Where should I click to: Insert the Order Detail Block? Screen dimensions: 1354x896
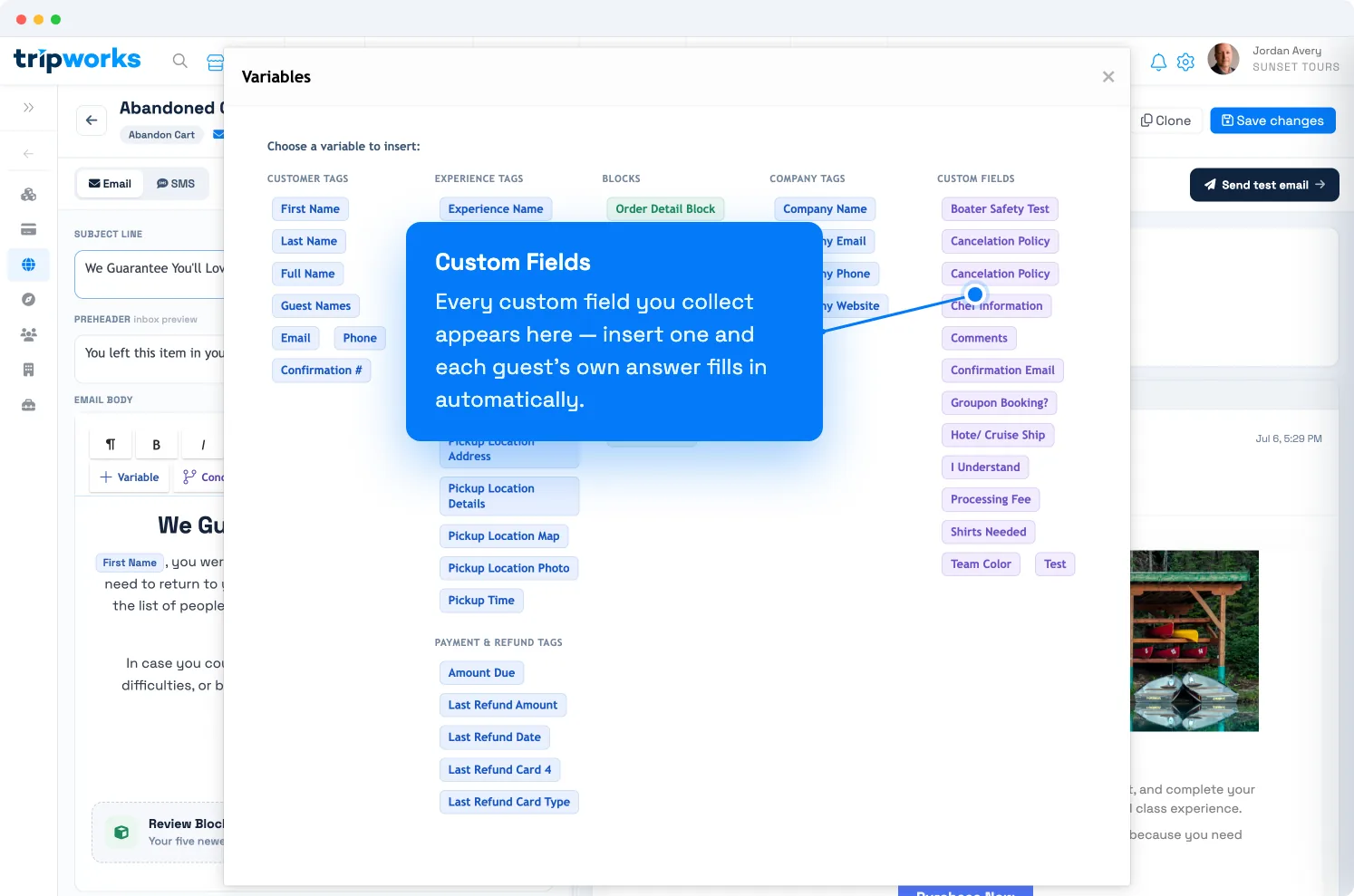tap(665, 209)
